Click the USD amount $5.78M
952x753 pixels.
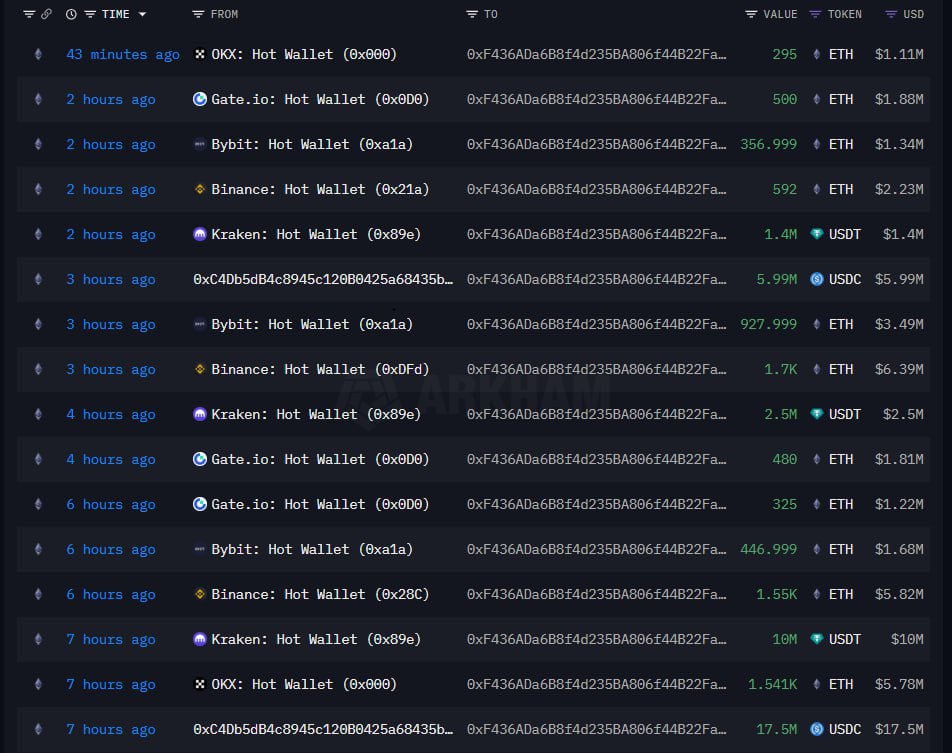(899, 684)
